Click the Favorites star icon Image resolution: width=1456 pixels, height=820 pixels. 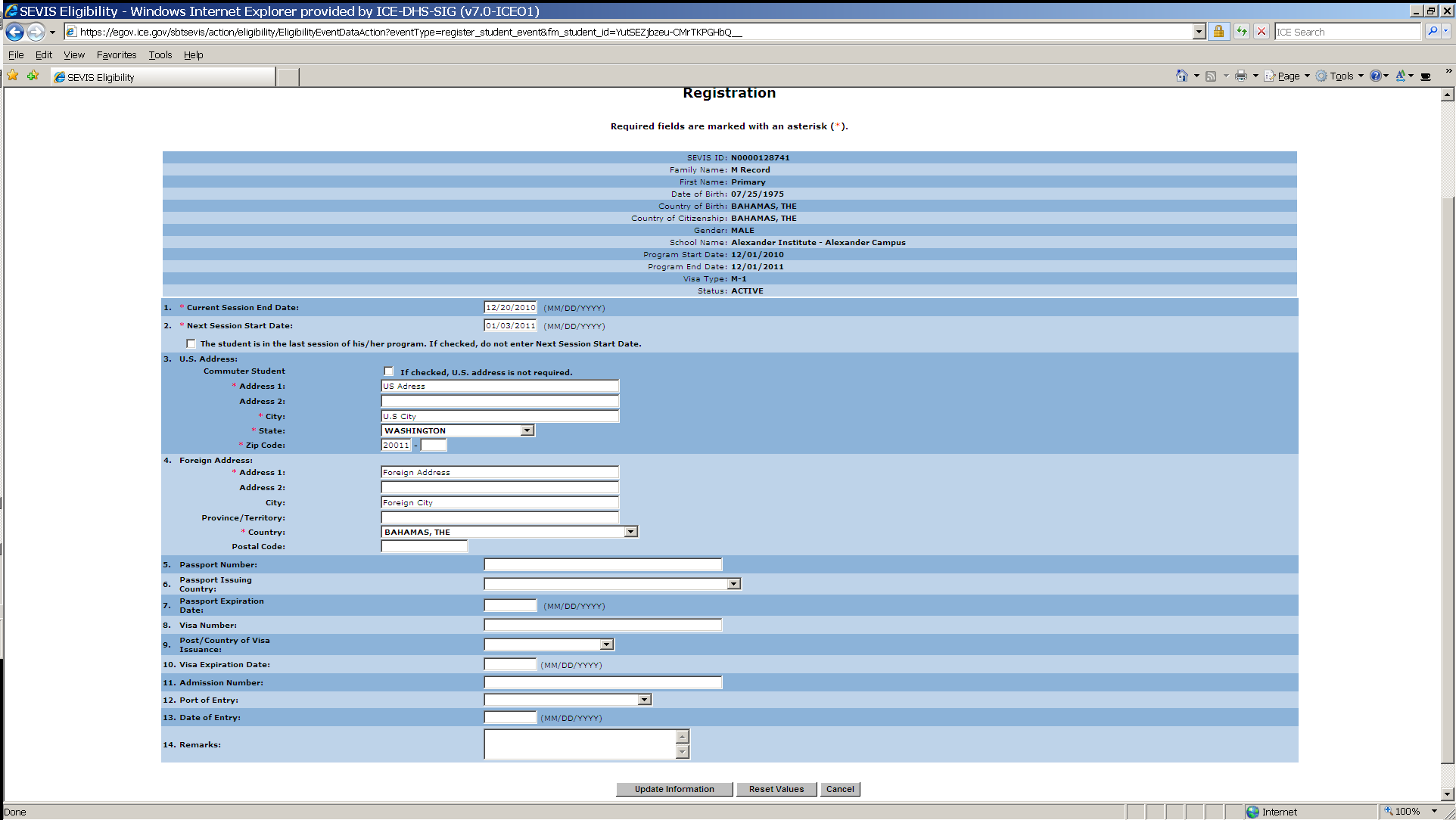(x=13, y=76)
